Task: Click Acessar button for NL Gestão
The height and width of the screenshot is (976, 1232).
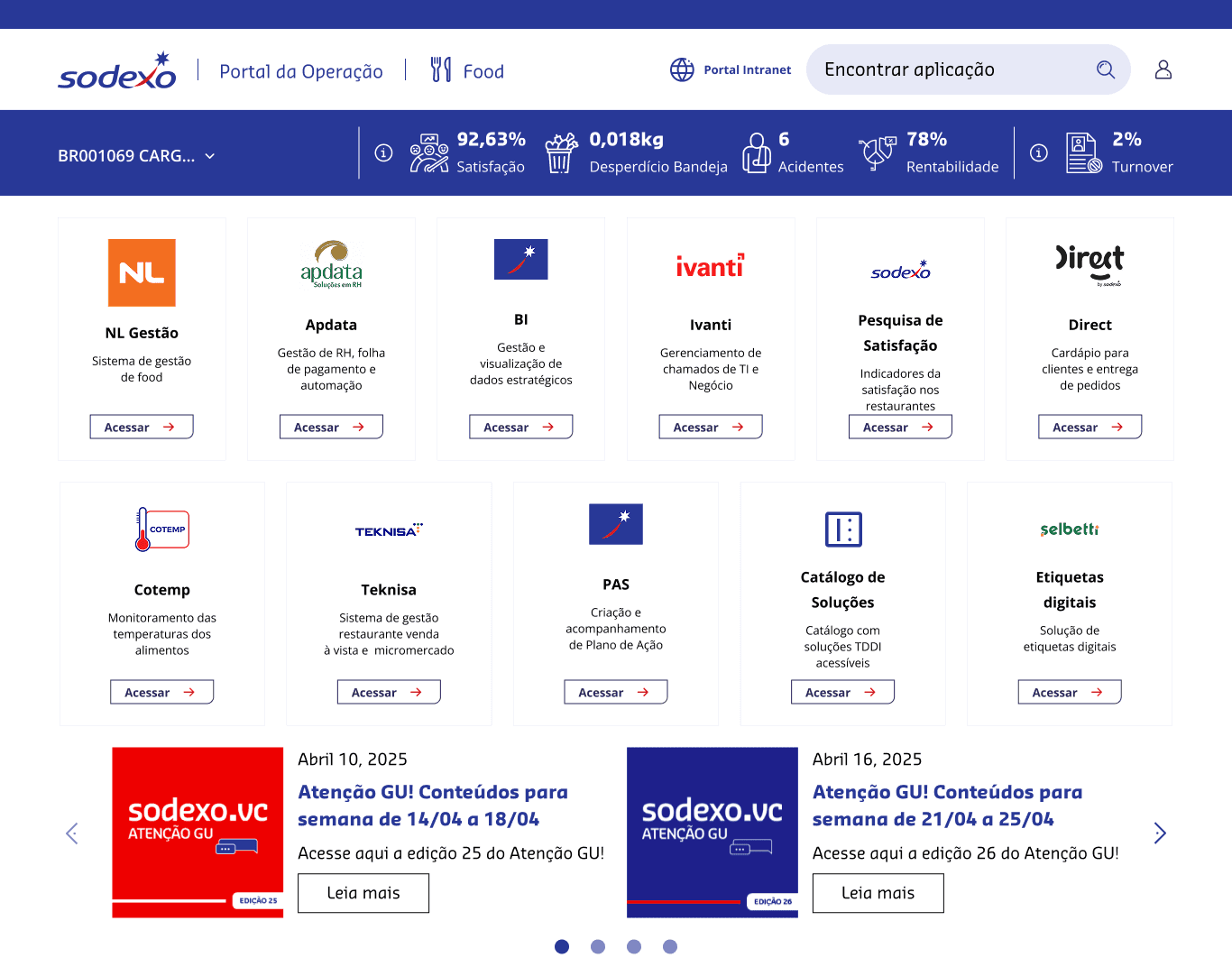Action: [142, 427]
